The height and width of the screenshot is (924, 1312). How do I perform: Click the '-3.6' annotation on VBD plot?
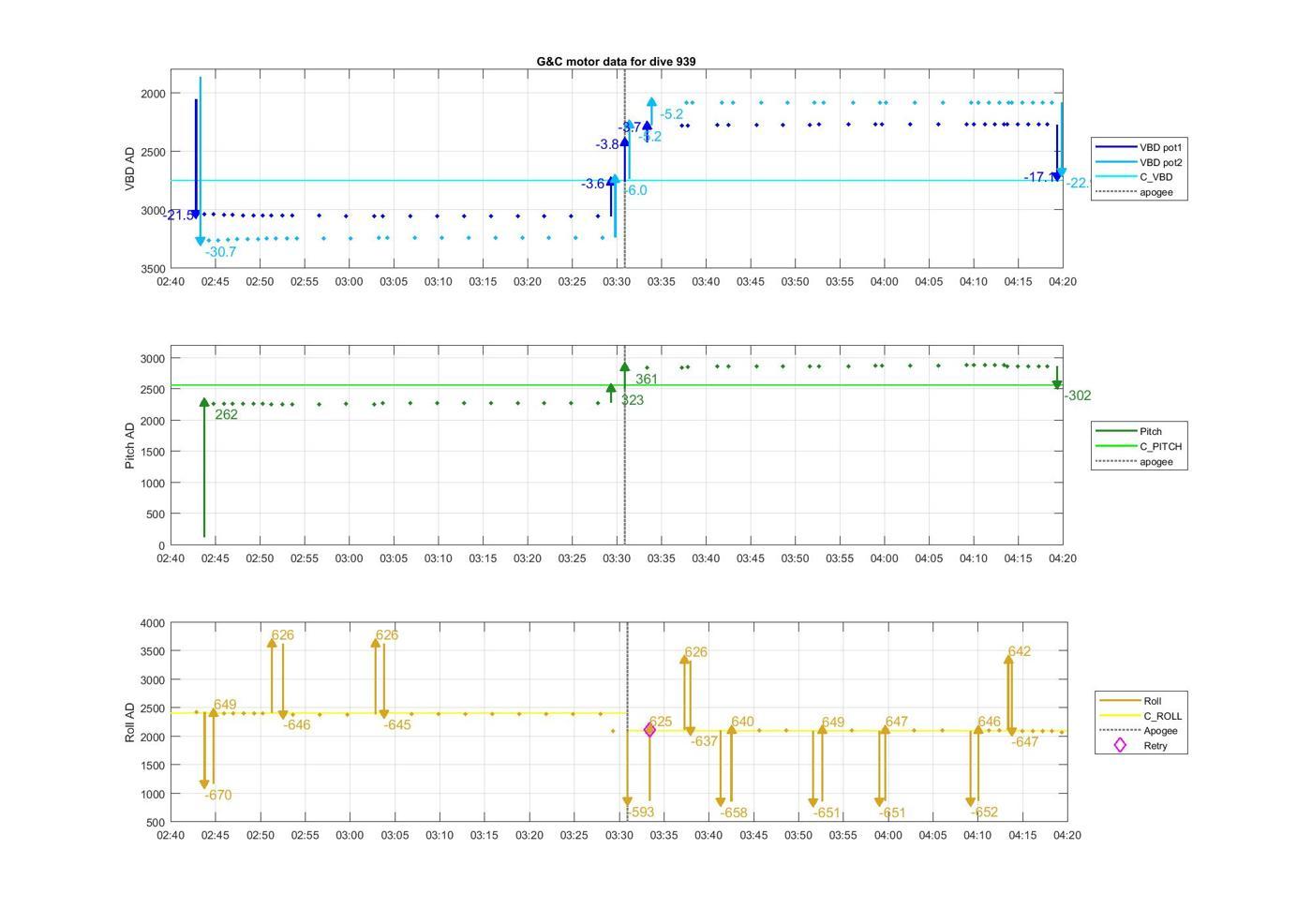click(594, 184)
